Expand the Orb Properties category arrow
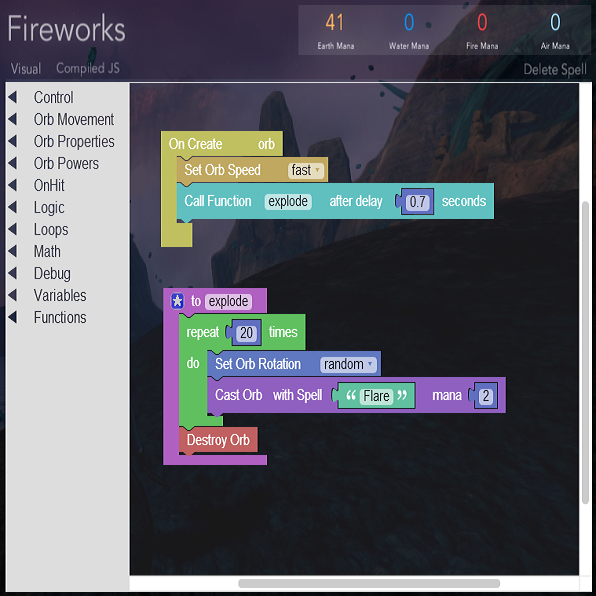596x596 pixels. [13, 141]
